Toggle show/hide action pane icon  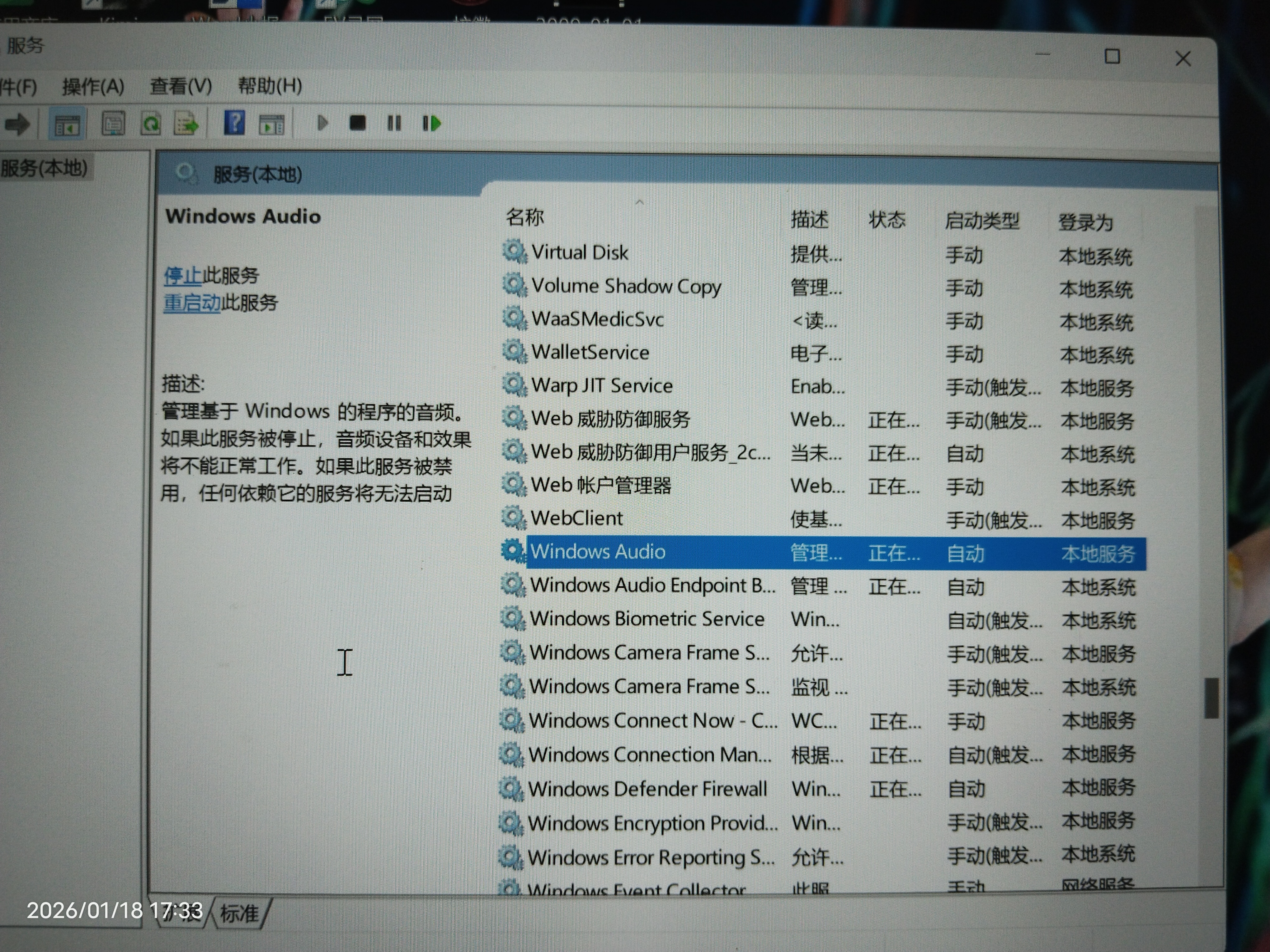(271, 124)
